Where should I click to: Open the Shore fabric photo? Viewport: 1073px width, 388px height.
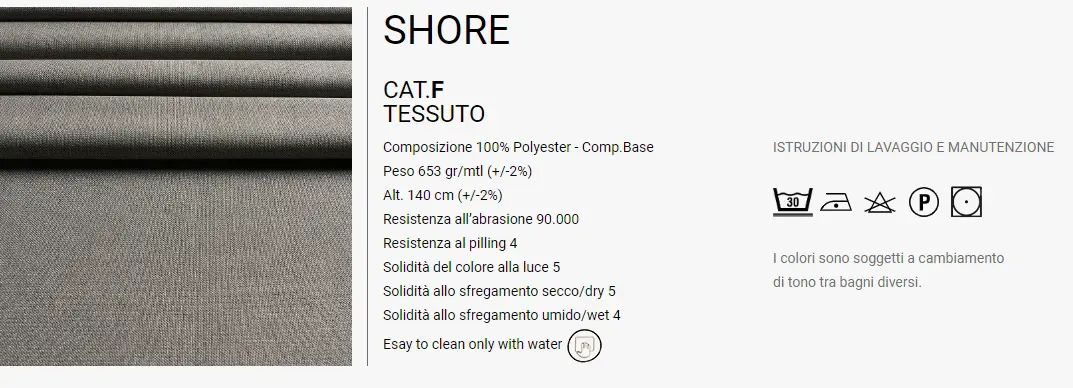[176, 186]
